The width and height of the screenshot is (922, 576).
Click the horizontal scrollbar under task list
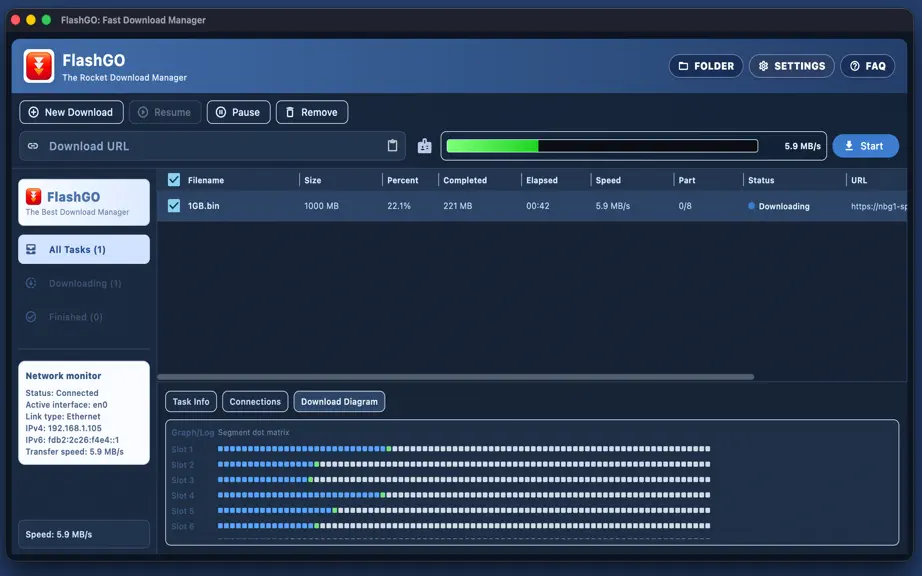pos(456,377)
